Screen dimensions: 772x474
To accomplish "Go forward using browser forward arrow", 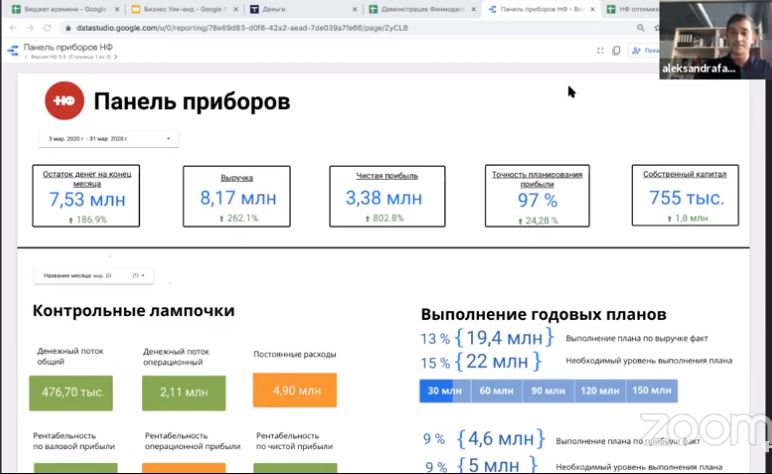I will point(30,28).
